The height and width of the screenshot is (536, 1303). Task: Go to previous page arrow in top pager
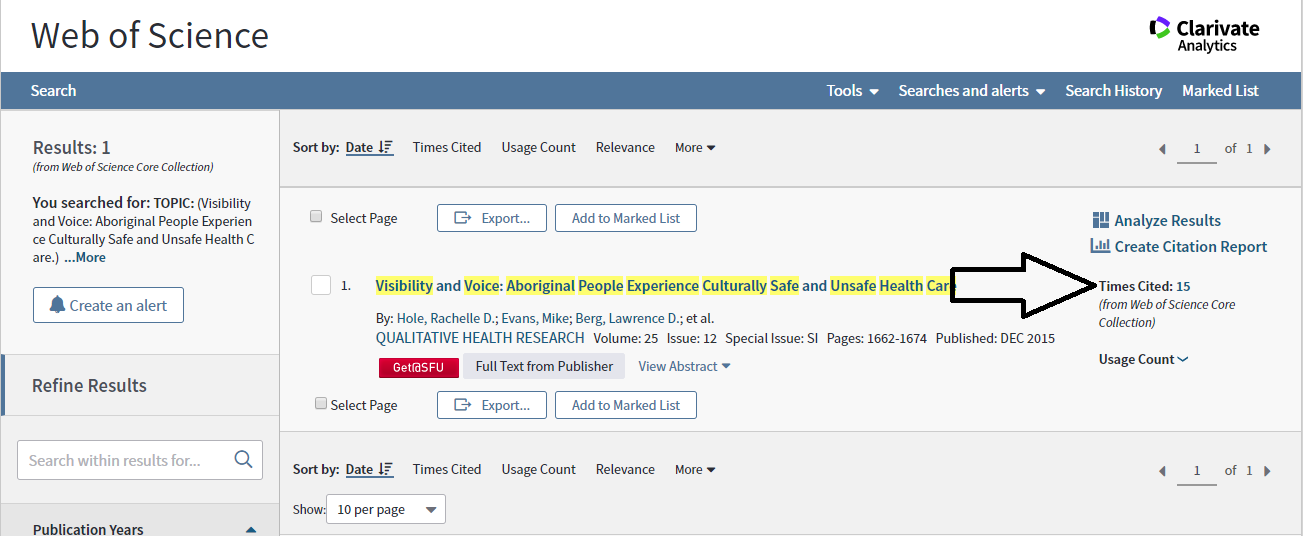(x=1162, y=149)
